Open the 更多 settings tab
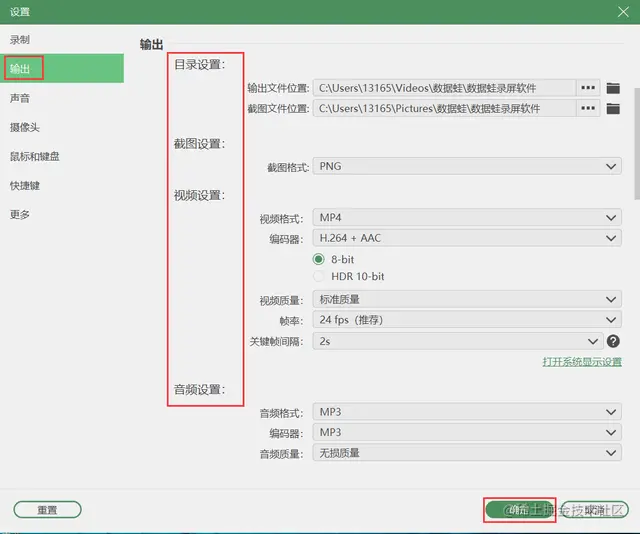640x534 pixels. pyautogui.click(x=62, y=214)
